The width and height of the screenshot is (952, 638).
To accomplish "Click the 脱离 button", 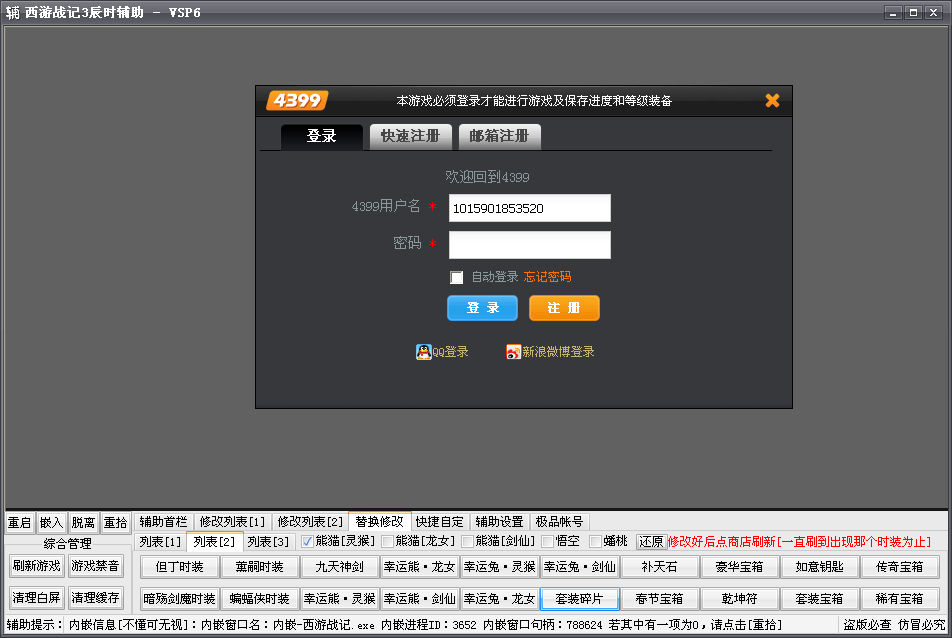I will [83, 522].
